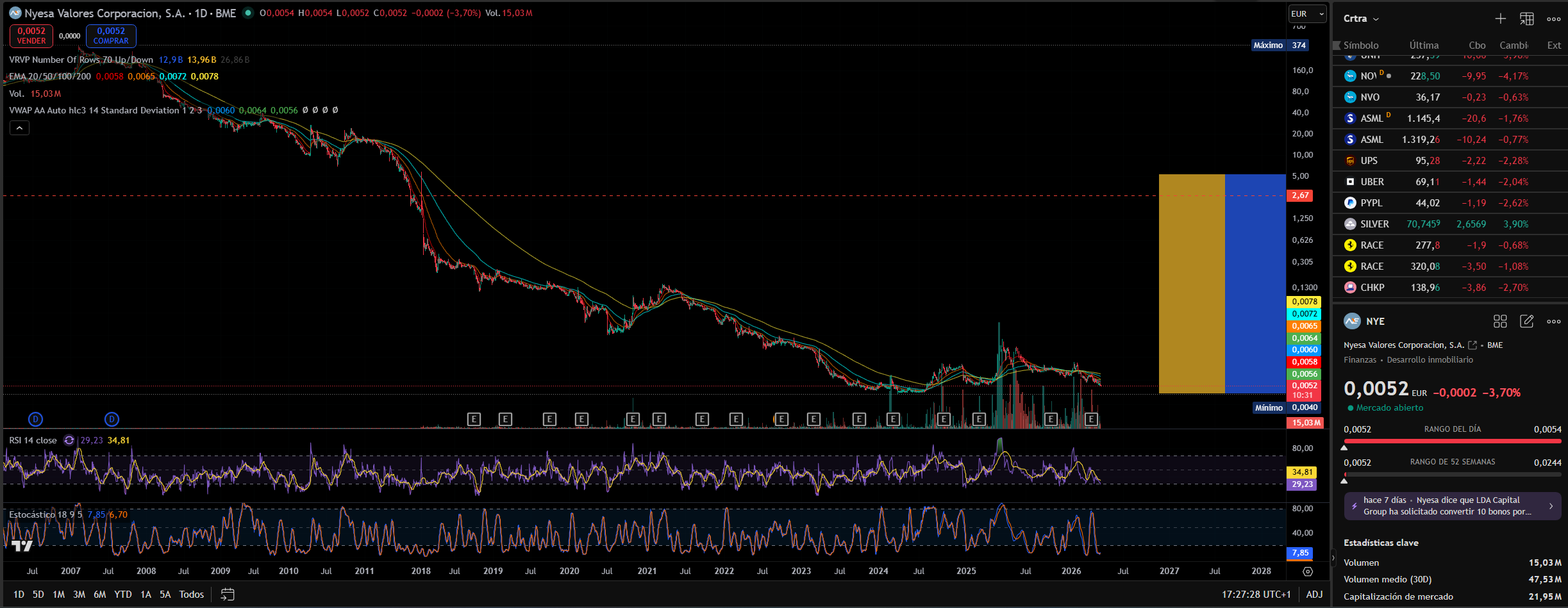Open the go-to-date calendar icon

coord(227,595)
